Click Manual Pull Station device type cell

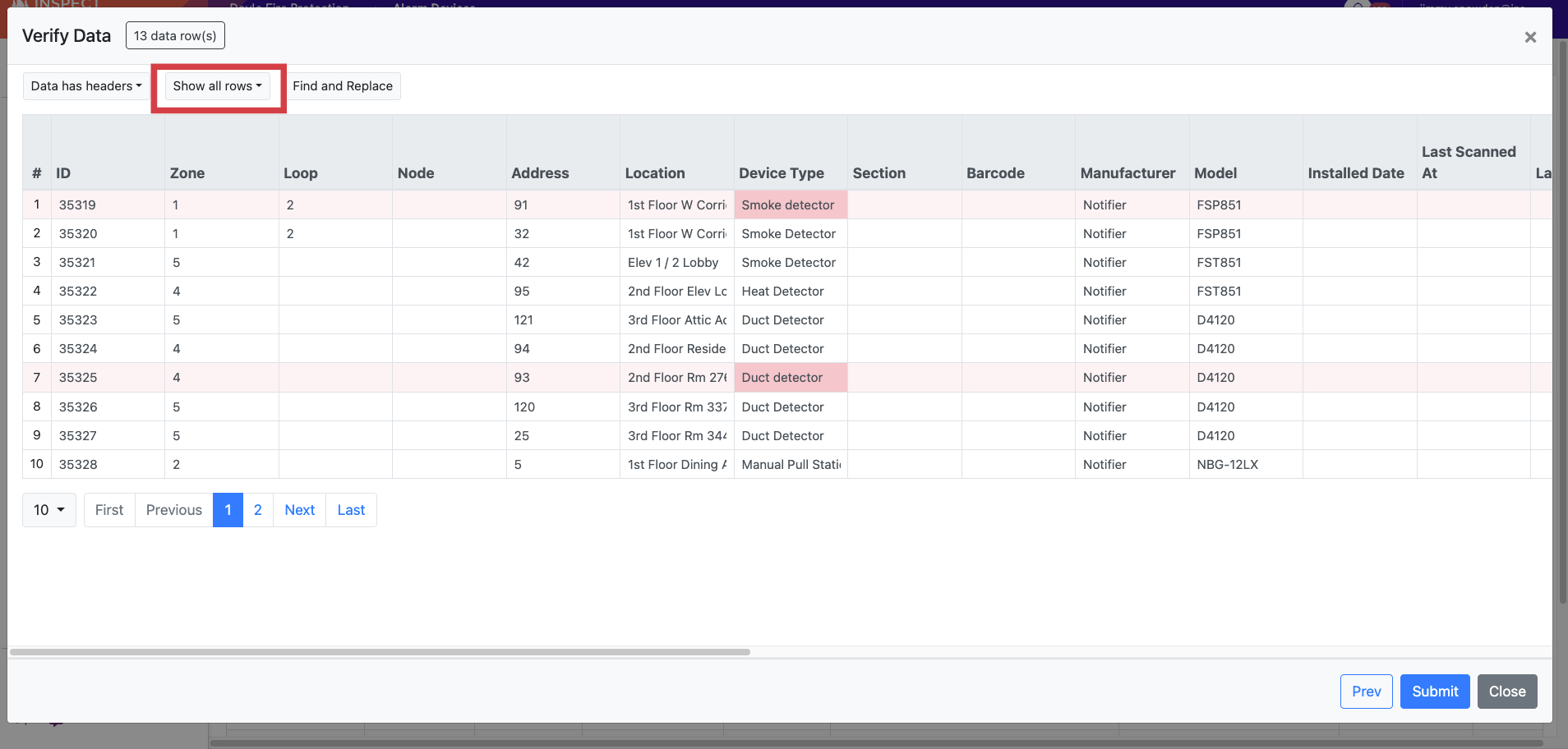click(x=791, y=465)
